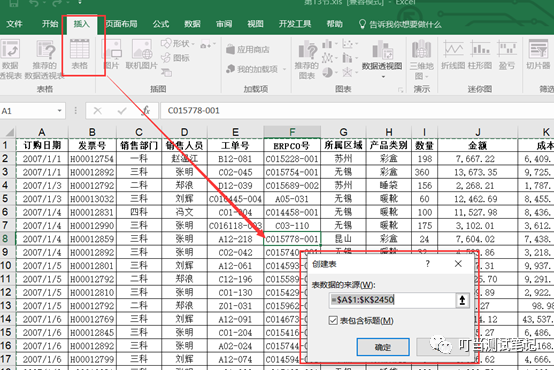Click the table data source range field
The height and width of the screenshot is (370, 554).
392,300
